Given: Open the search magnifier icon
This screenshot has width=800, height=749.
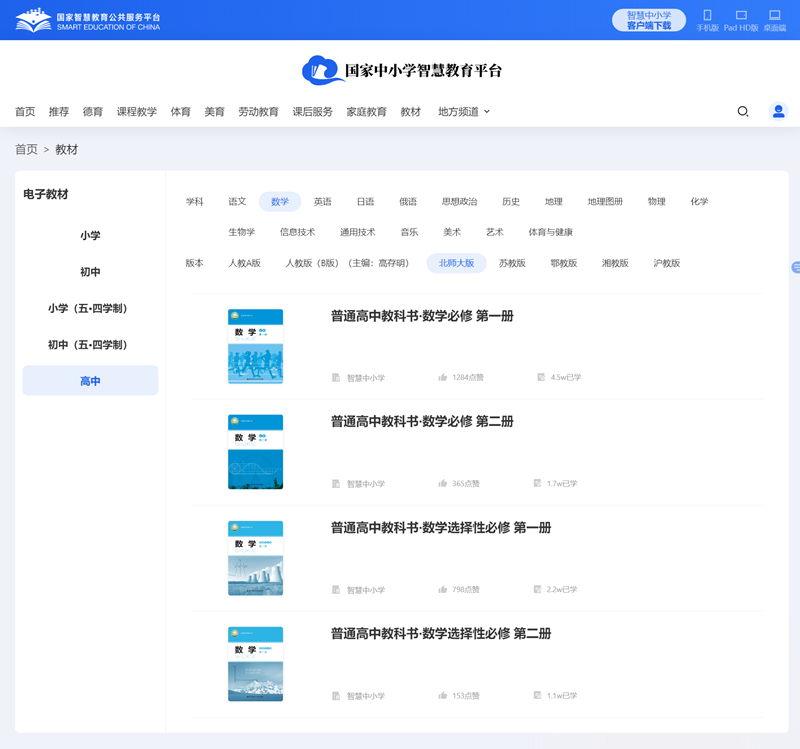Looking at the screenshot, I should [x=742, y=111].
